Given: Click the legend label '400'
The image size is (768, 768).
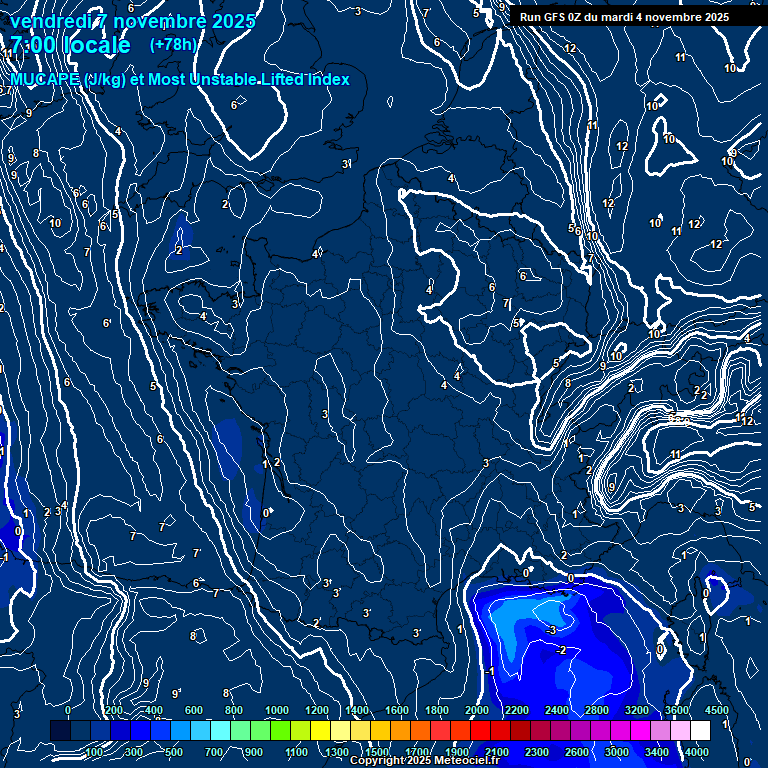Looking at the screenshot, I should pos(154,710).
